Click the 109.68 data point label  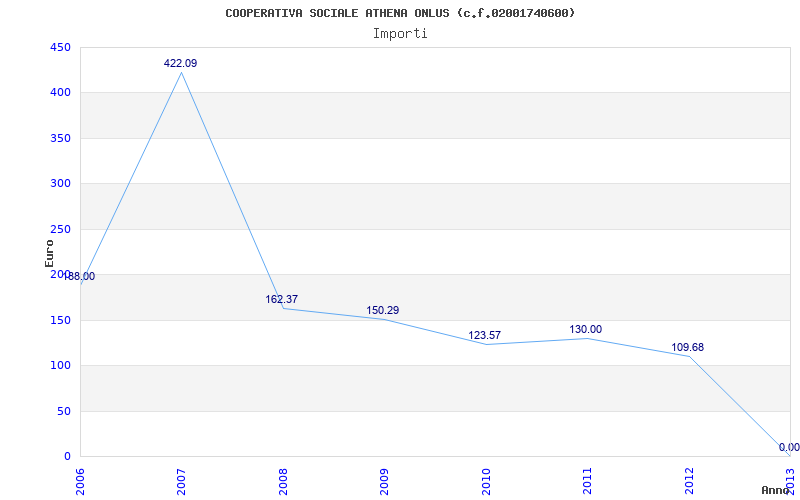[x=687, y=347]
